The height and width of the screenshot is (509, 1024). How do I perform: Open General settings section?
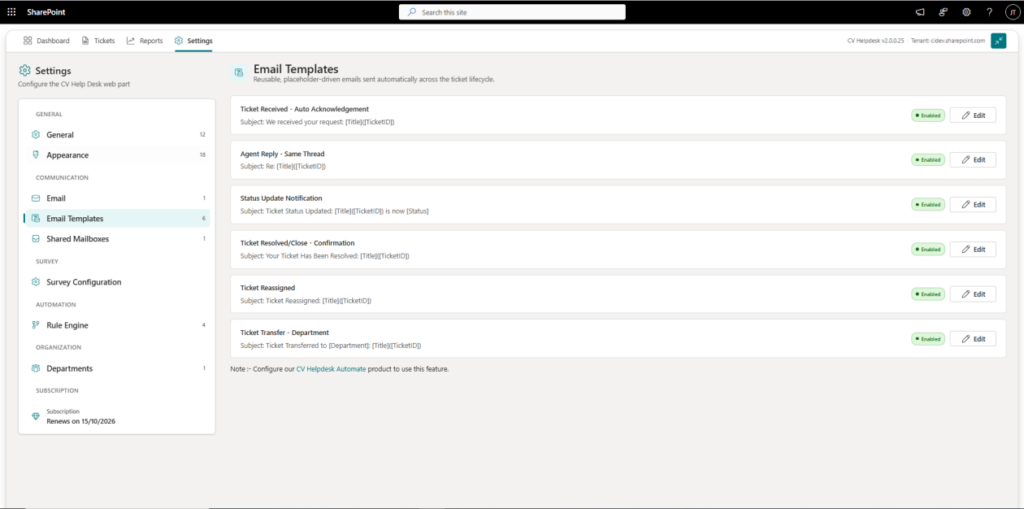pos(118,135)
